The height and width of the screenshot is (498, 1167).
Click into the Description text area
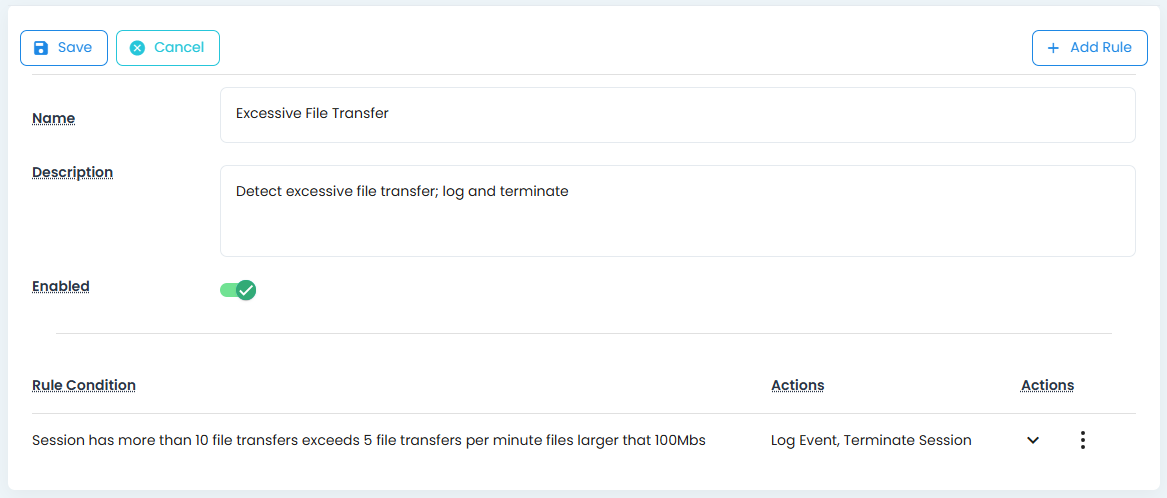click(677, 210)
